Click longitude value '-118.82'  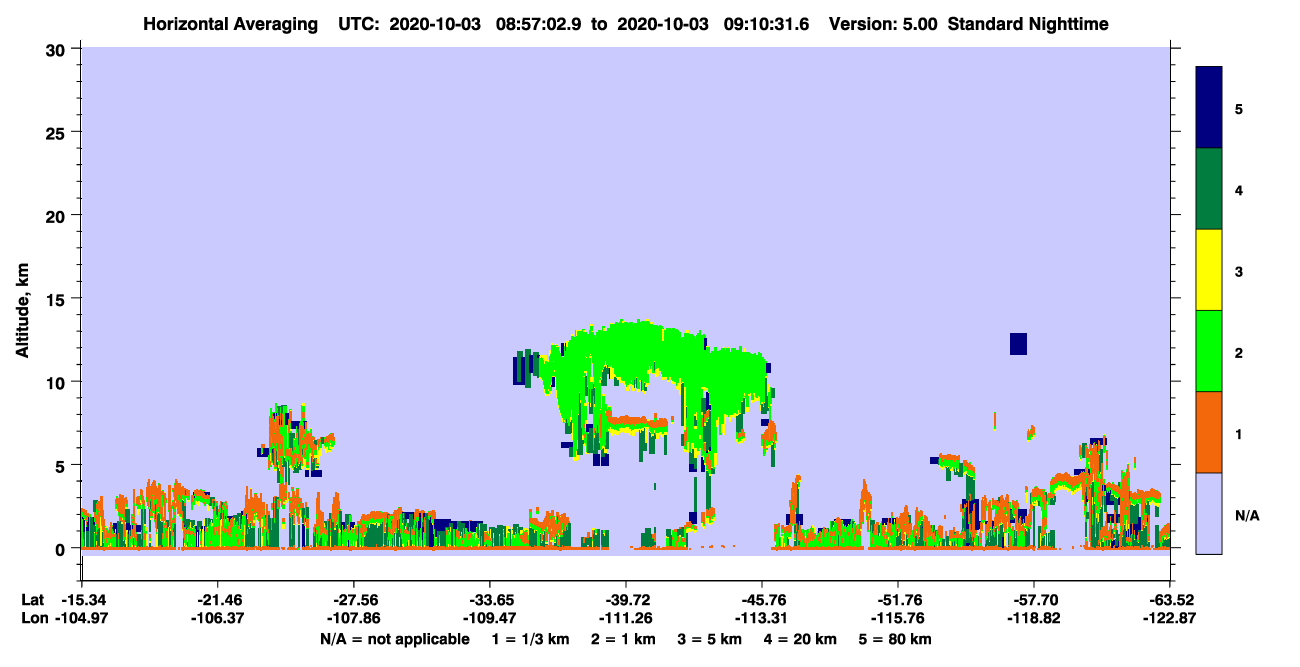pyautogui.click(x=1034, y=618)
